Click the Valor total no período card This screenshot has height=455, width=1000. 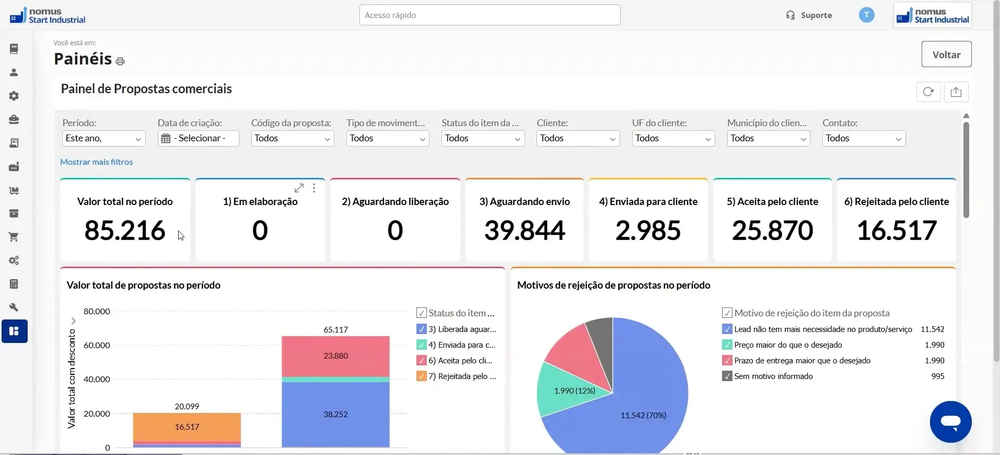tap(125, 220)
